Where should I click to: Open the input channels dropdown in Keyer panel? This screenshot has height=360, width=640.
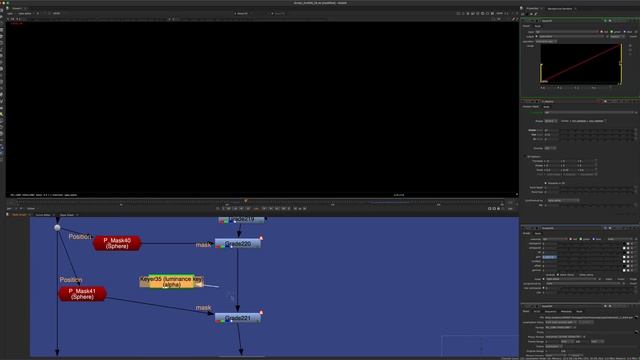(567, 32)
